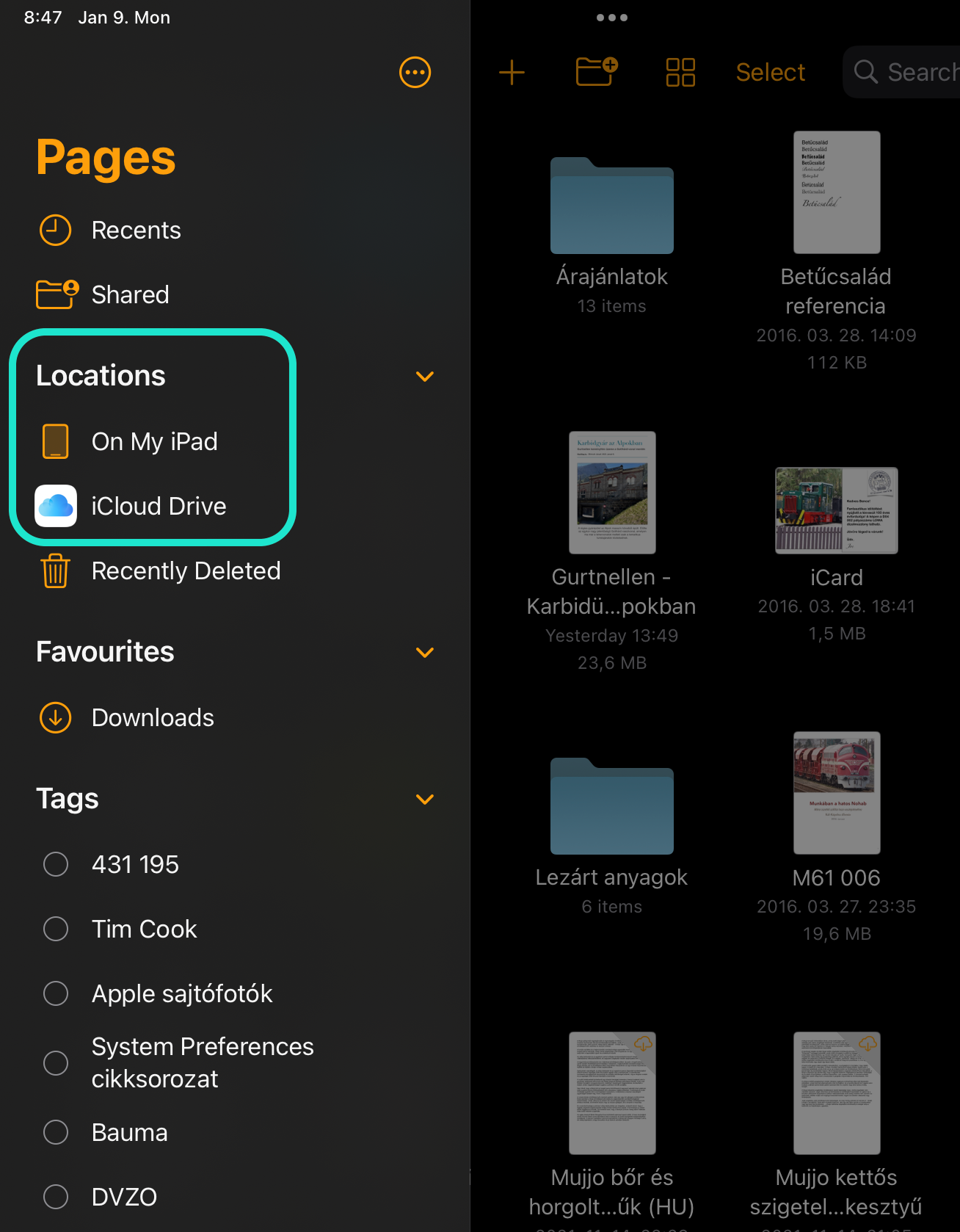The height and width of the screenshot is (1232, 960).
Task: Switch view using the grid icon
Action: pyautogui.click(x=680, y=72)
